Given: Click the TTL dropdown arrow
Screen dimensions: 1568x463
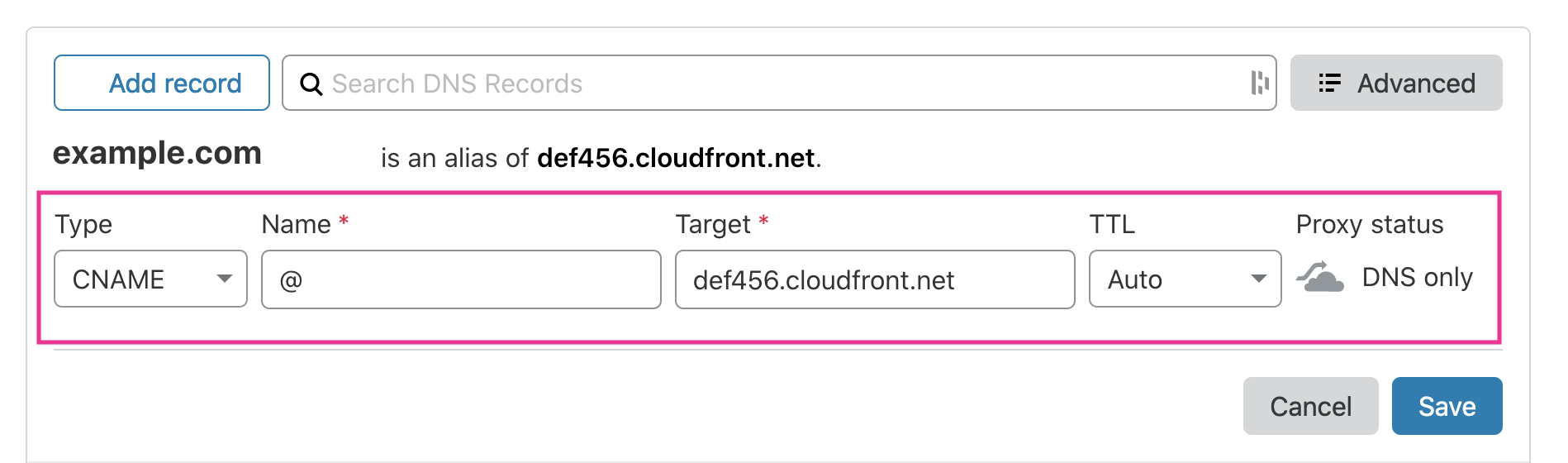Looking at the screenshot, I should click(x=1258, y=279).
